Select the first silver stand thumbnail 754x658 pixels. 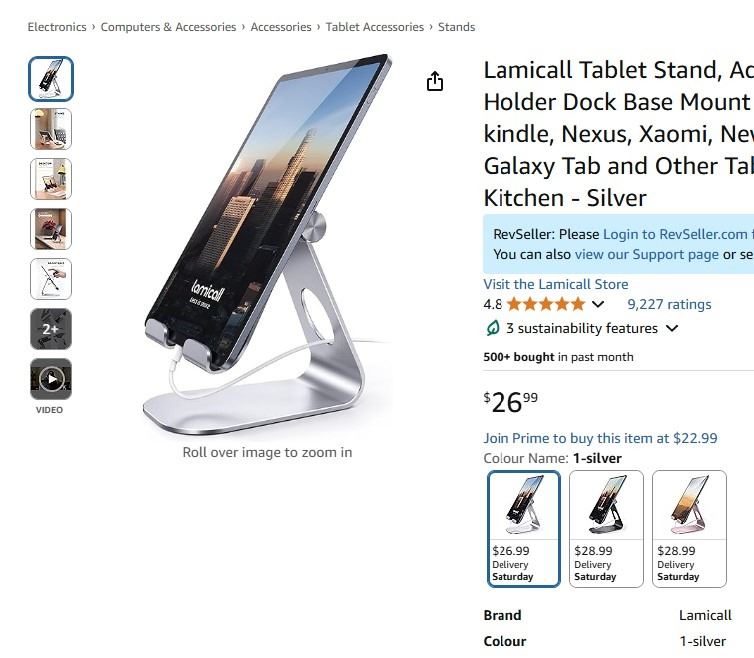[x=51, y=79]
